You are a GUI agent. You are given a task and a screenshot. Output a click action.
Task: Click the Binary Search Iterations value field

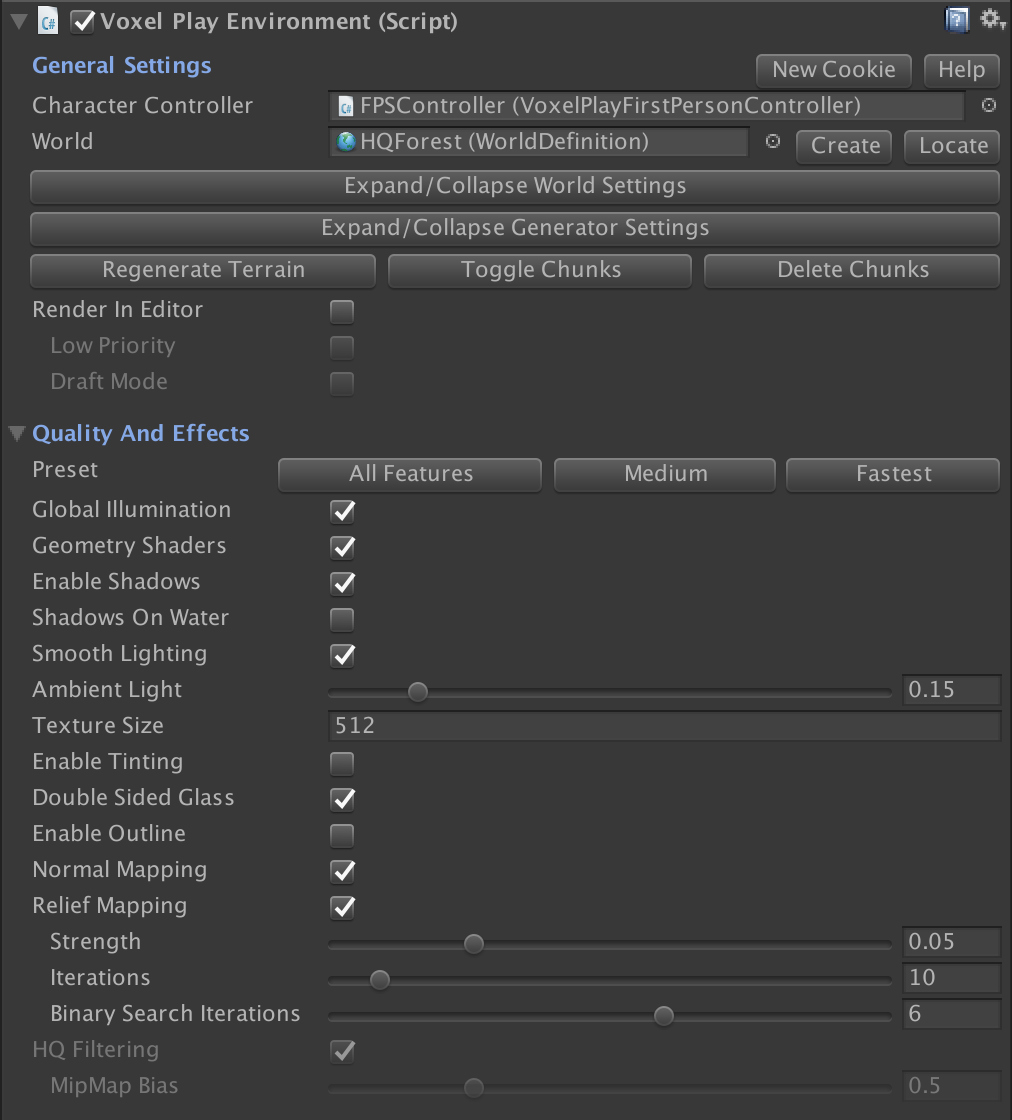[951, 1014]
